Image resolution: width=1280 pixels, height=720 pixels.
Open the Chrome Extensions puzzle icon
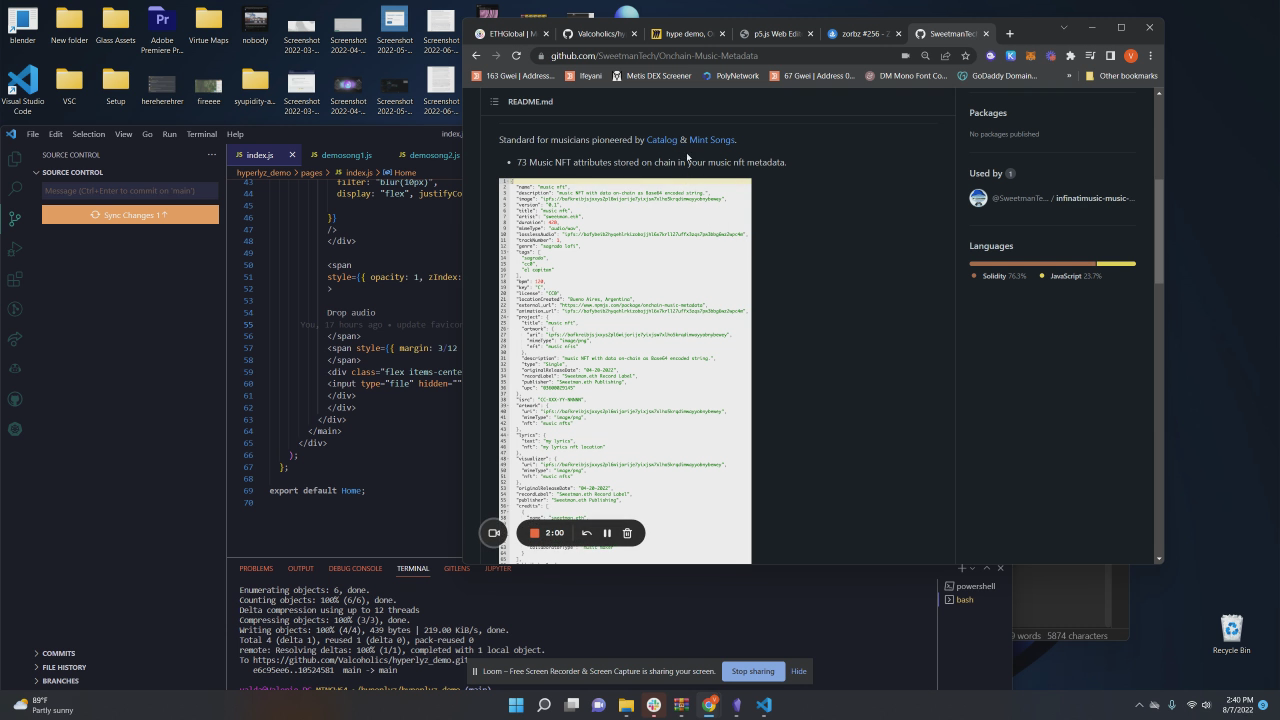tap(1070, 56)
